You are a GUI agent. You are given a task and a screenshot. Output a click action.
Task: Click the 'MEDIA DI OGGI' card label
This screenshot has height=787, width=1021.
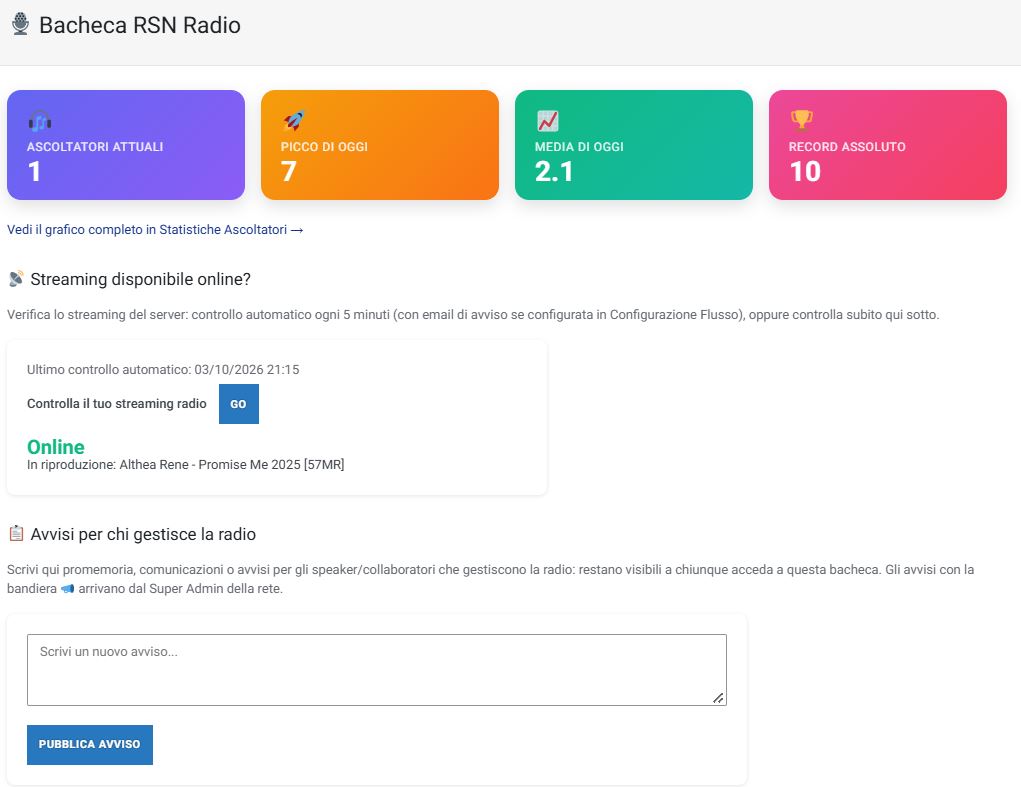tap(579, 147)
